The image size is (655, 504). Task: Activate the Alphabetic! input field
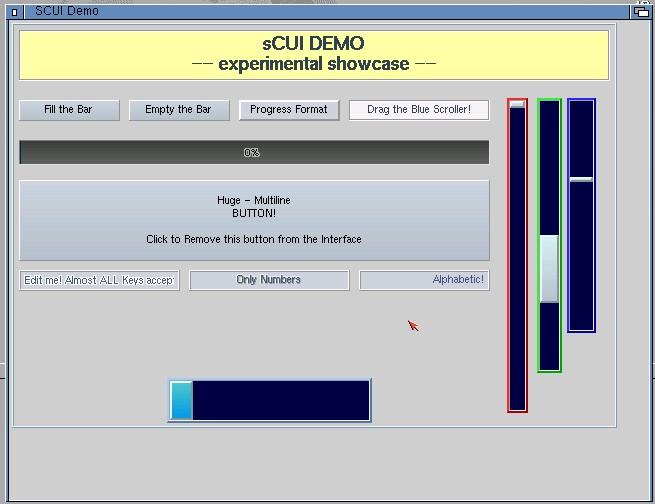click(x=424, y=280)
